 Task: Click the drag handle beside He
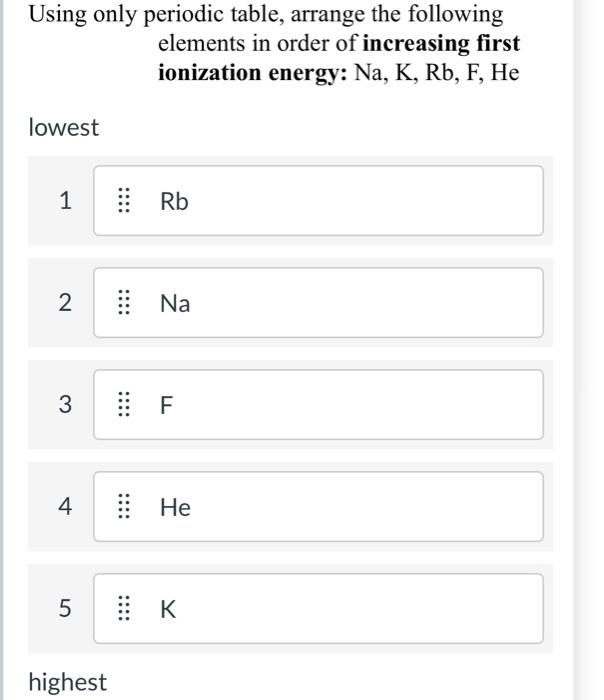coord(124,506)
